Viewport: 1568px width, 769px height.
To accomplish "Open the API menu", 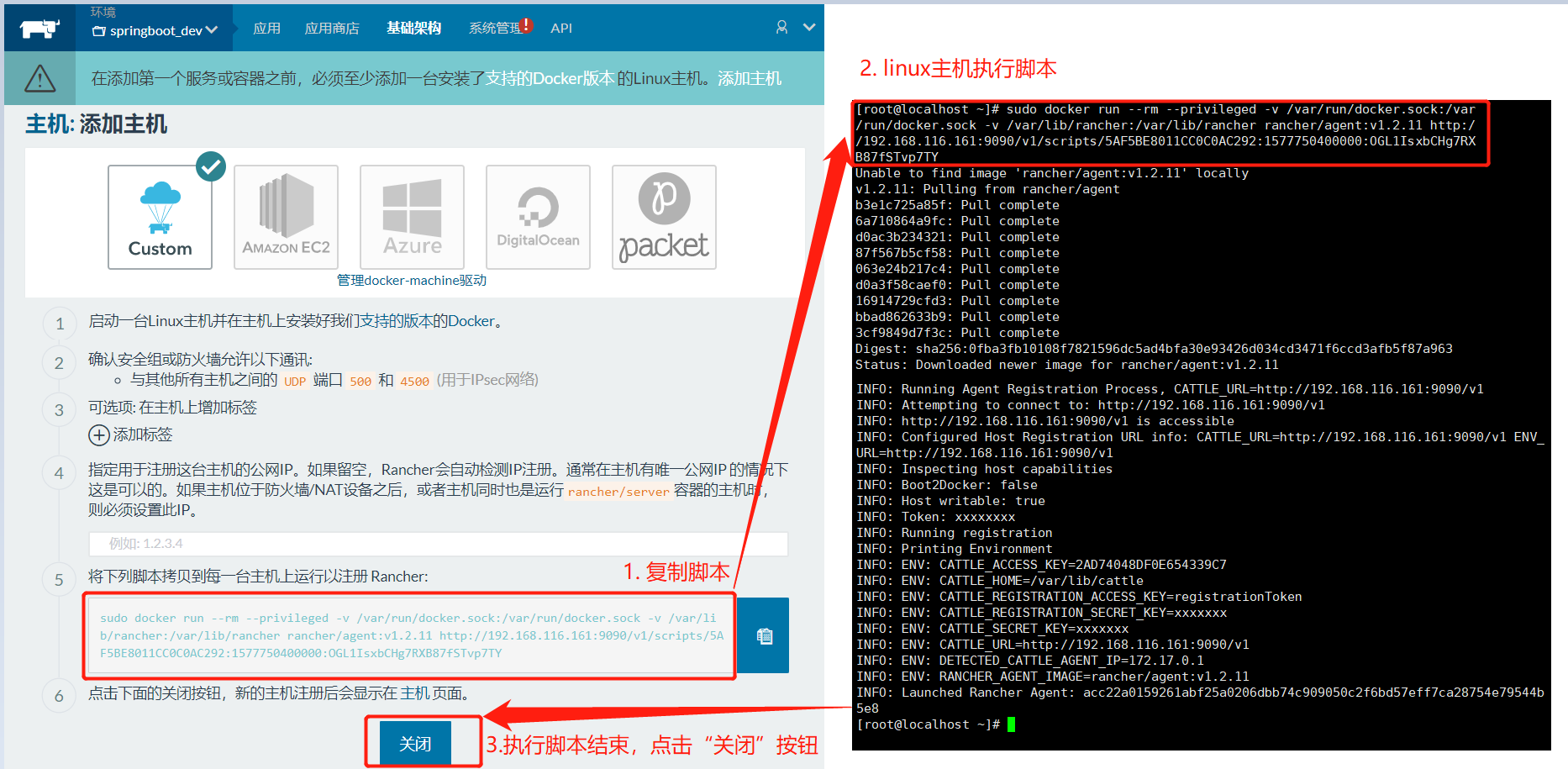I will (561, 29).
